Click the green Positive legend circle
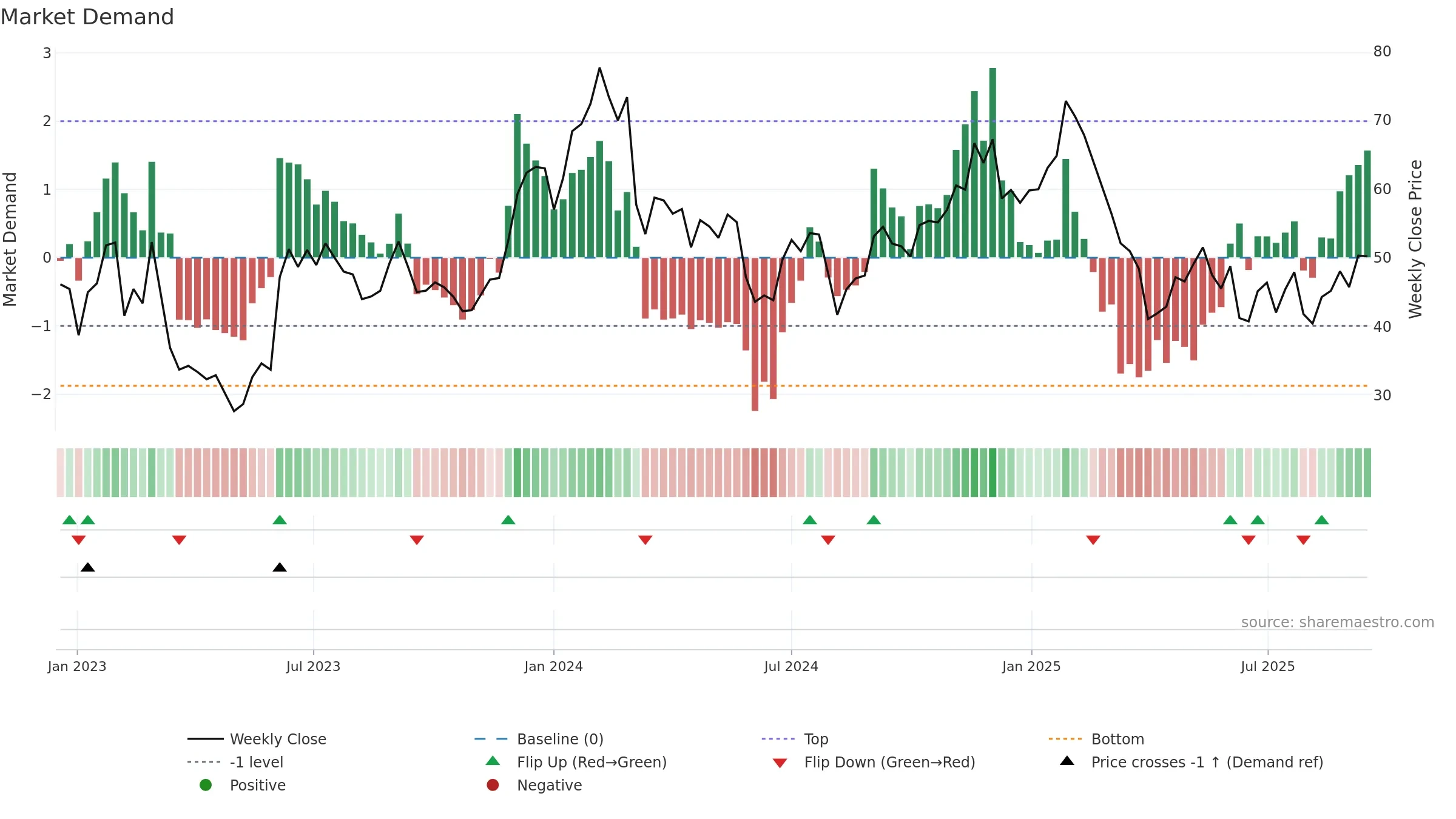Screen dimensions: 1456x819 click(x=206, y=785)
